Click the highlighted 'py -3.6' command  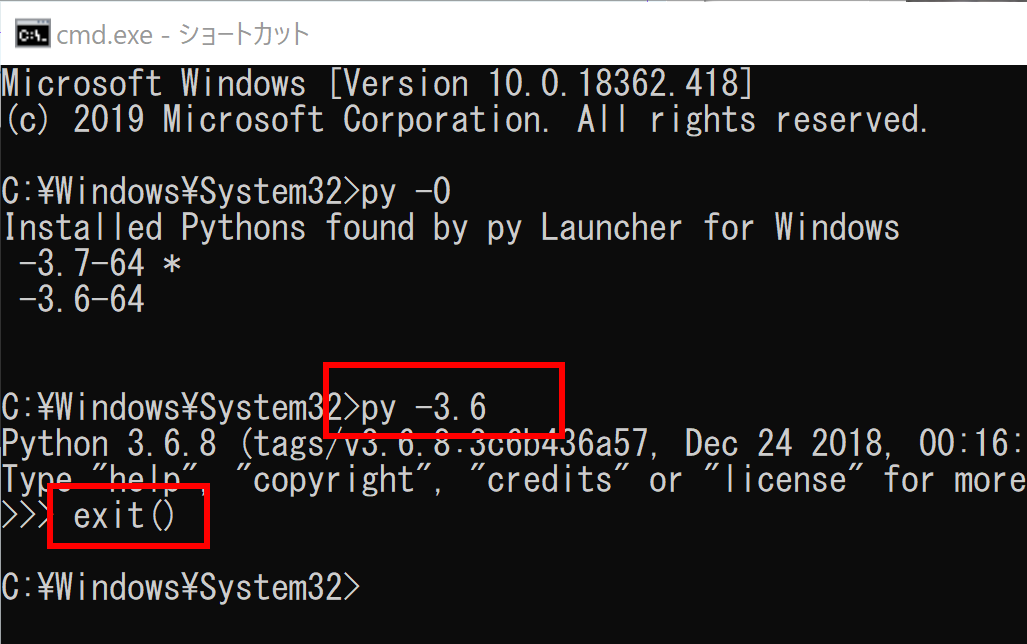[x=424, y=407]
